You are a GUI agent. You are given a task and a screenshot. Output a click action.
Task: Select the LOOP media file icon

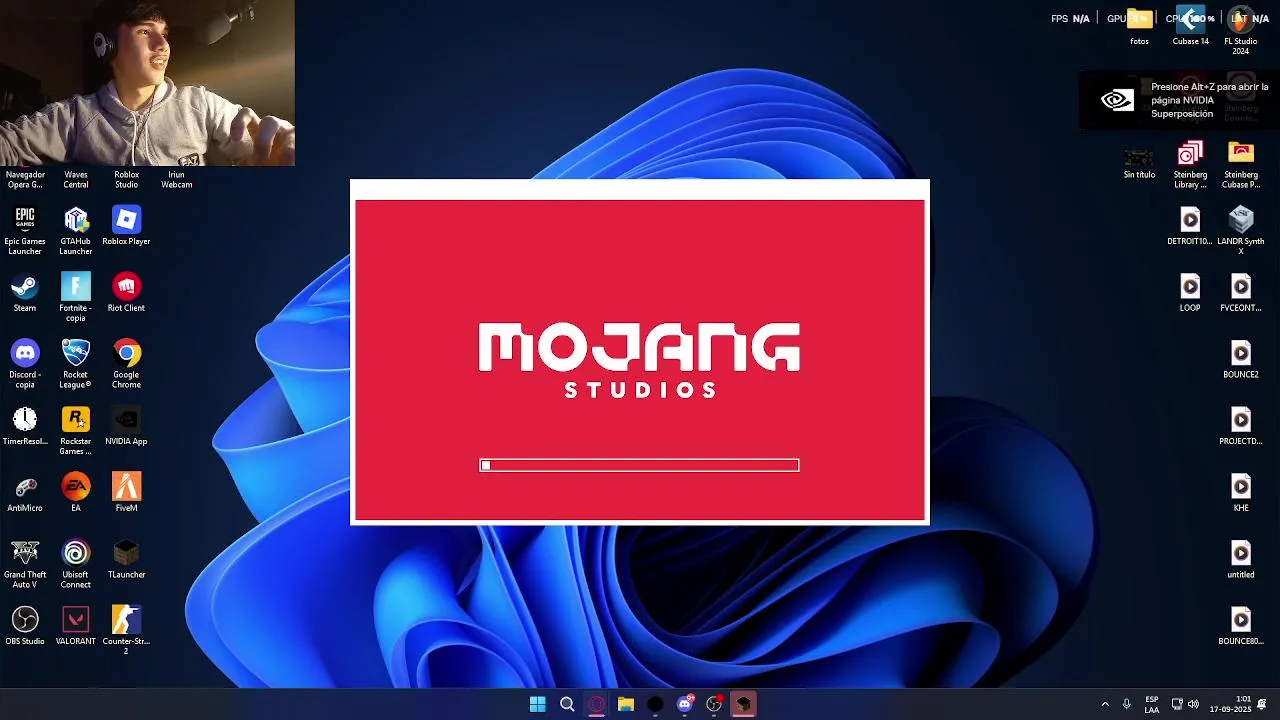(1190, 292)
